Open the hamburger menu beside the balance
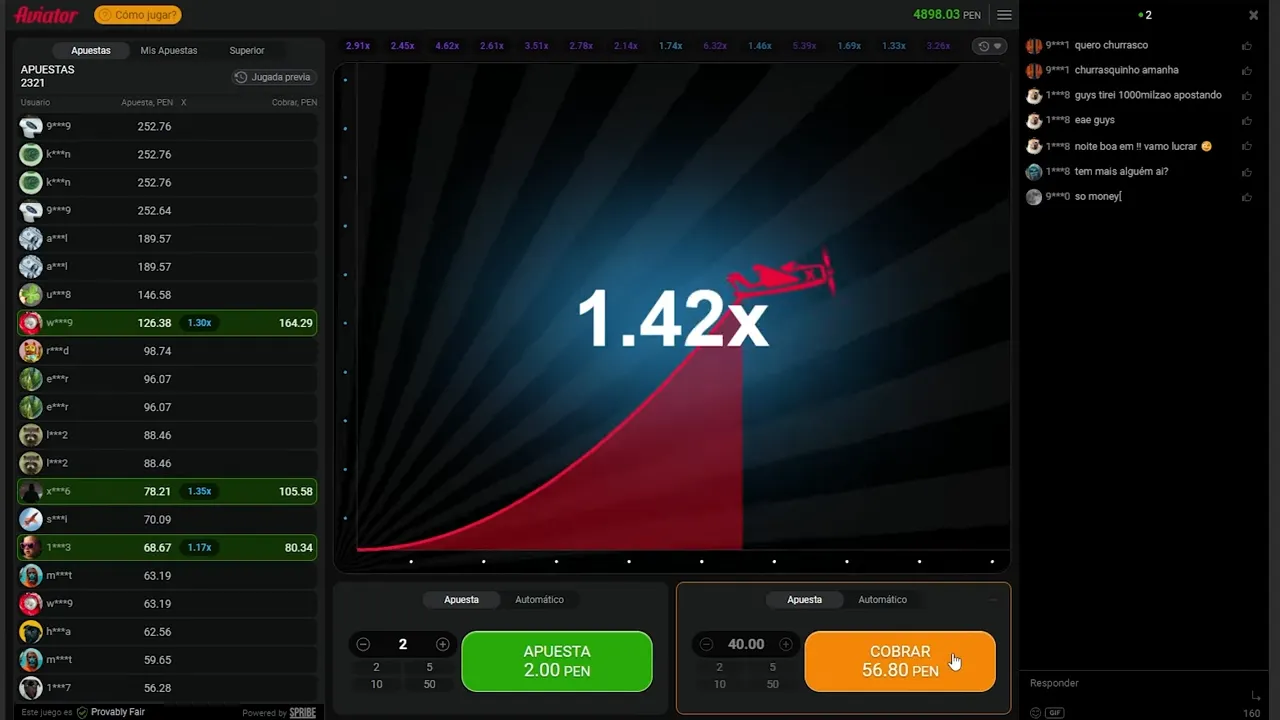The width and height of the screenshot is (1280, 720). click(1004, 15)
